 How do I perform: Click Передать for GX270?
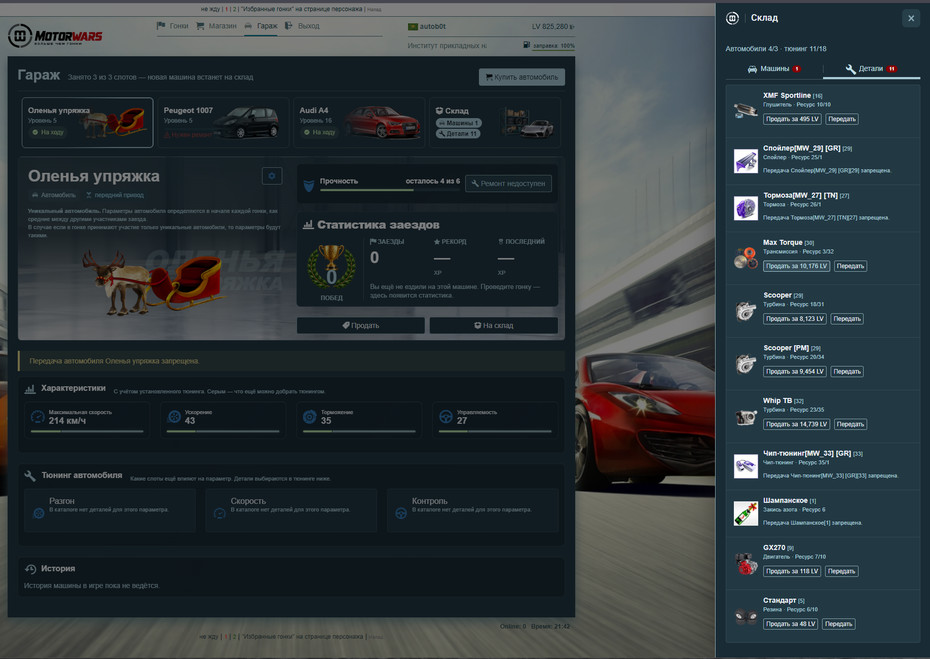point(842,571)
